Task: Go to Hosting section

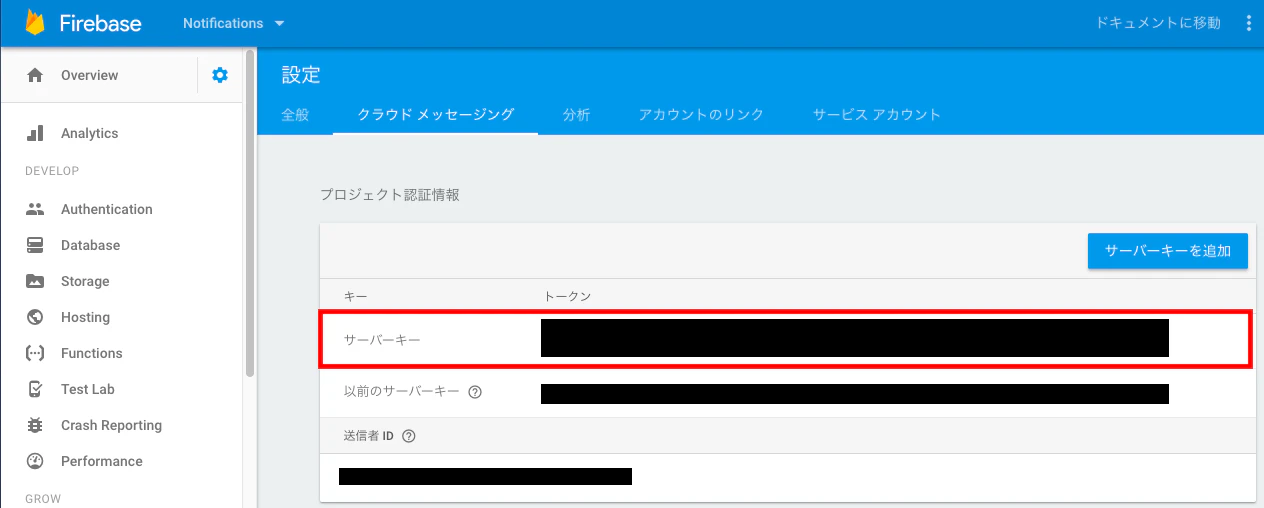Action: [x=85, y=317]
